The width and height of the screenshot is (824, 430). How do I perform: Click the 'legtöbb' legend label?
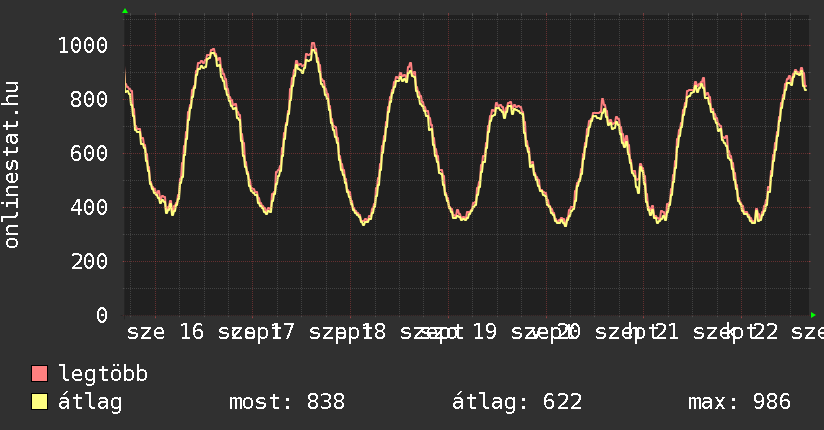[x=103, y=374]
